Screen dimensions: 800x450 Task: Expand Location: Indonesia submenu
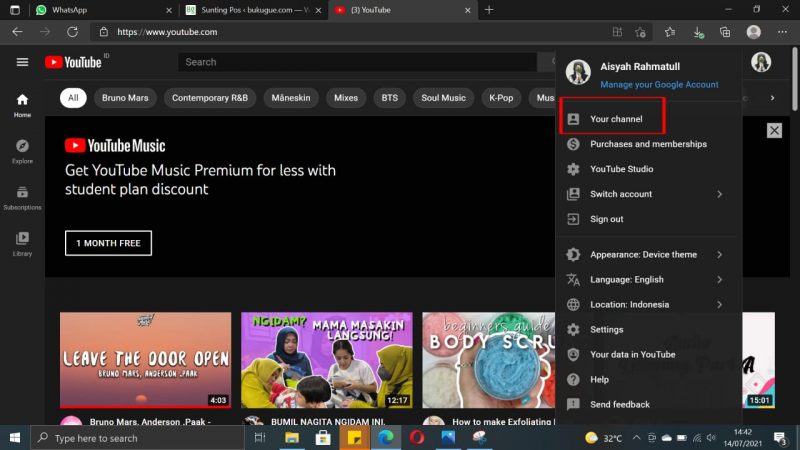point(648,305)
